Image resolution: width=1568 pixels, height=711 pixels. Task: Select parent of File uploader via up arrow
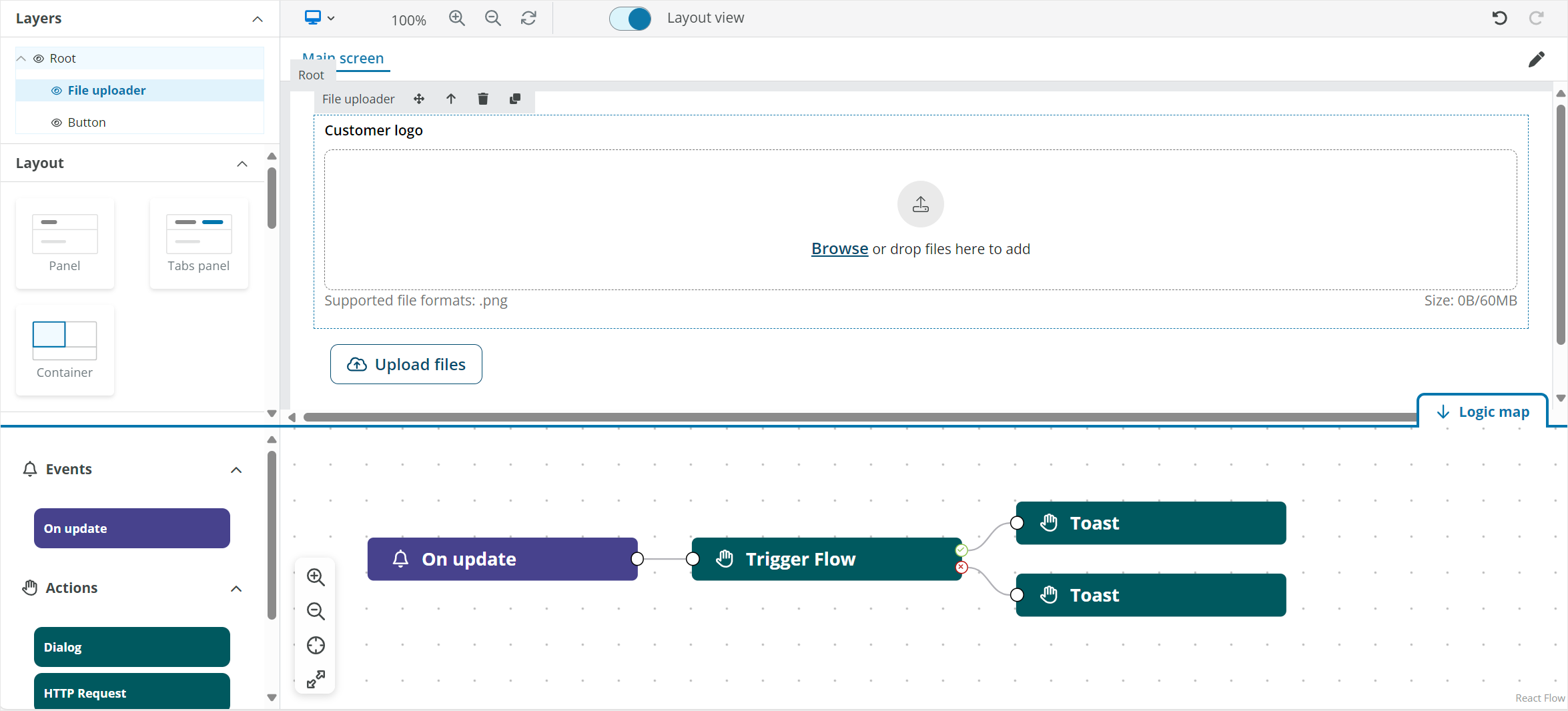coord(450,99)
